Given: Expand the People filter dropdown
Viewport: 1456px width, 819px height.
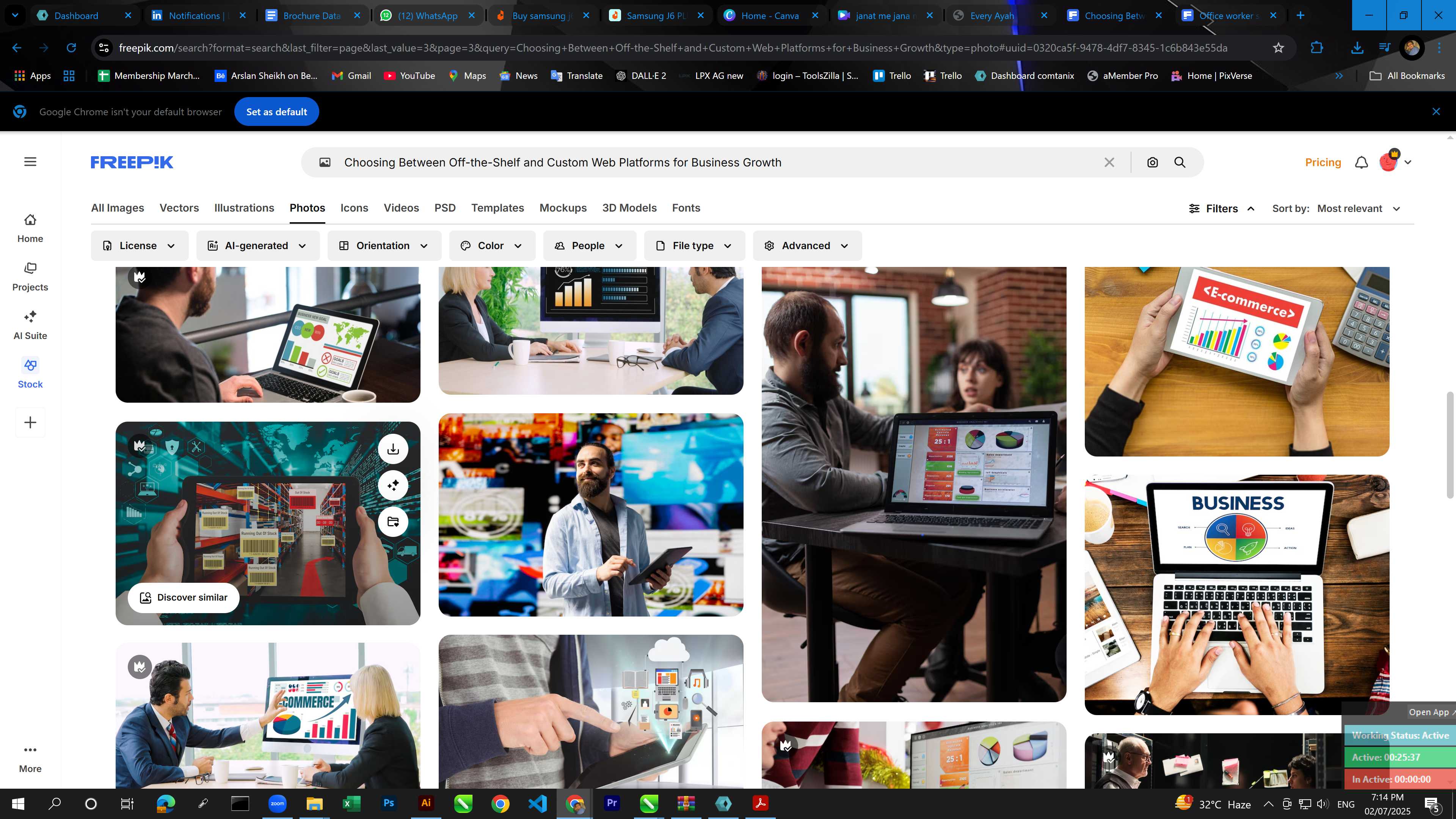Looking at the screenshot, I should pyautogui.click(x=590, y=245).
